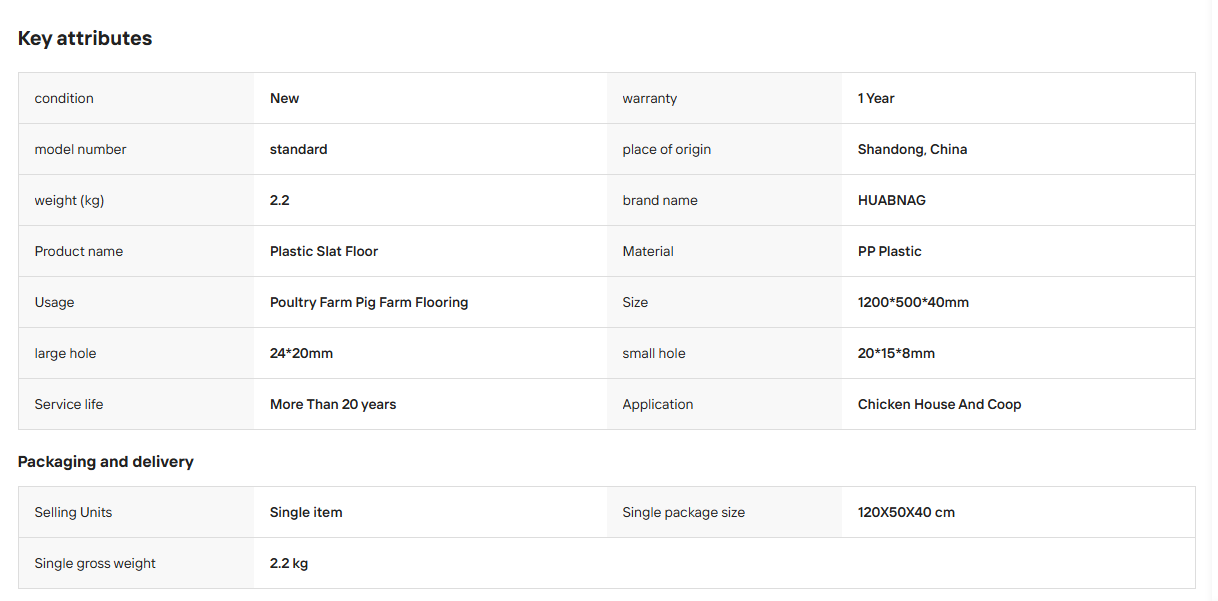Select Single gross weight value 2.2 kg
The image size is (1218, 601).
pos(289,563)
